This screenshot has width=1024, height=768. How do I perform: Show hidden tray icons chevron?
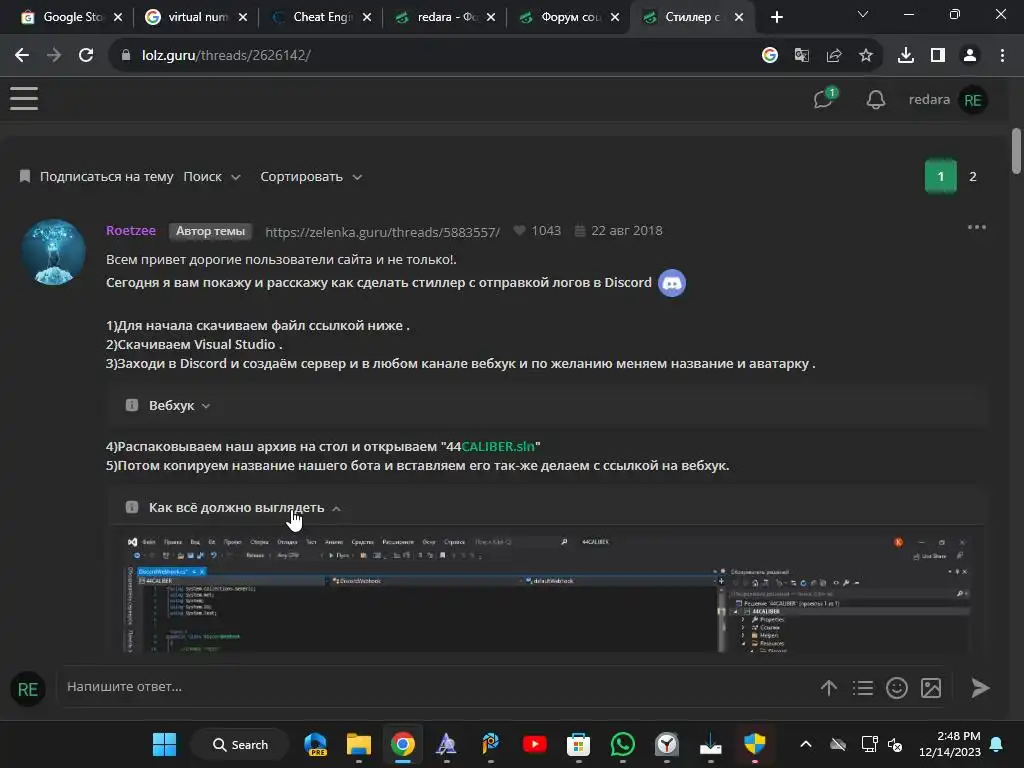pos(806,744)
